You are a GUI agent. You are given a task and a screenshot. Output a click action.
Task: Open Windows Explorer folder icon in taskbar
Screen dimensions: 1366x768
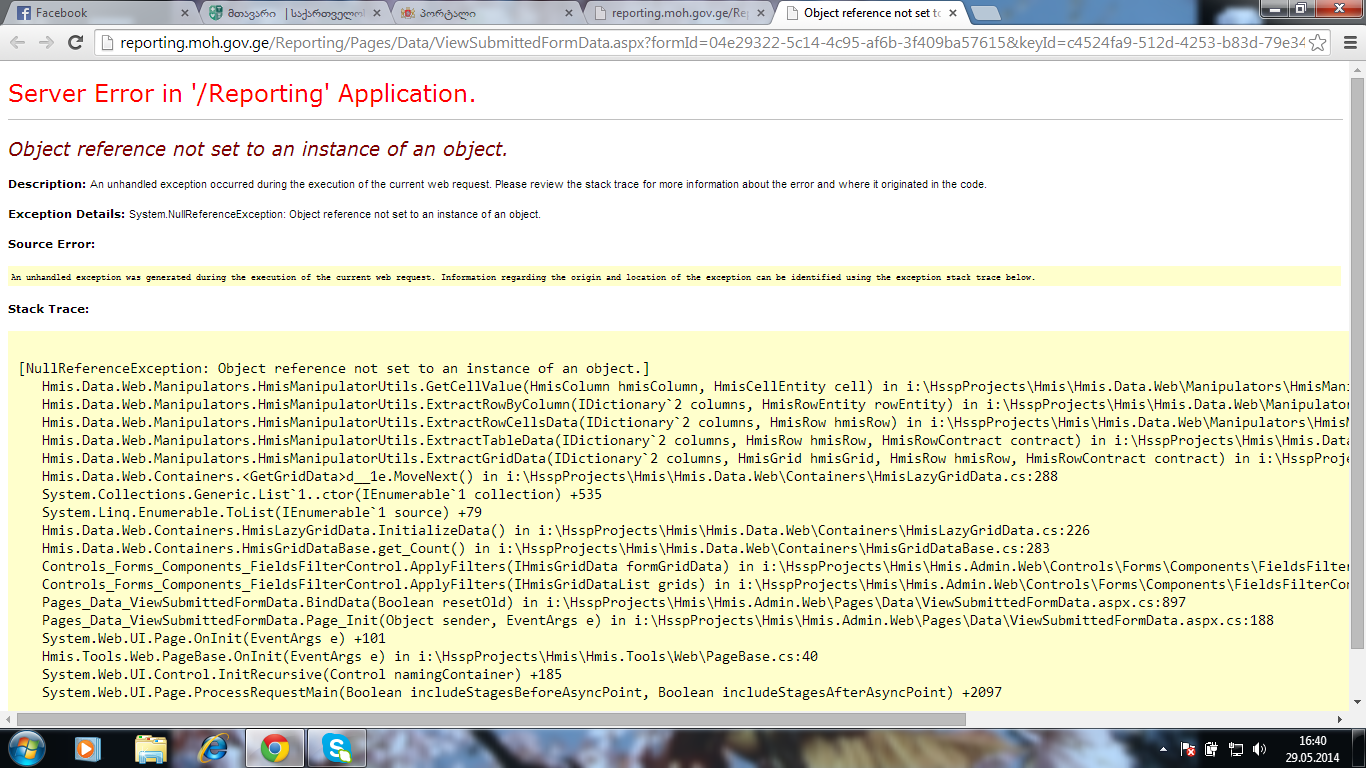pyautogui.click(x=151, y=748)
